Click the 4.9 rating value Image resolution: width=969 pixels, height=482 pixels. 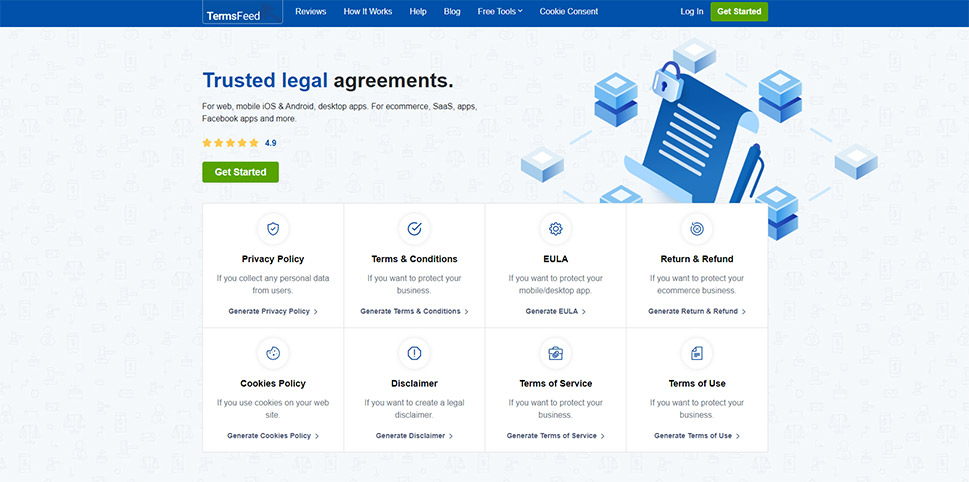271,143
